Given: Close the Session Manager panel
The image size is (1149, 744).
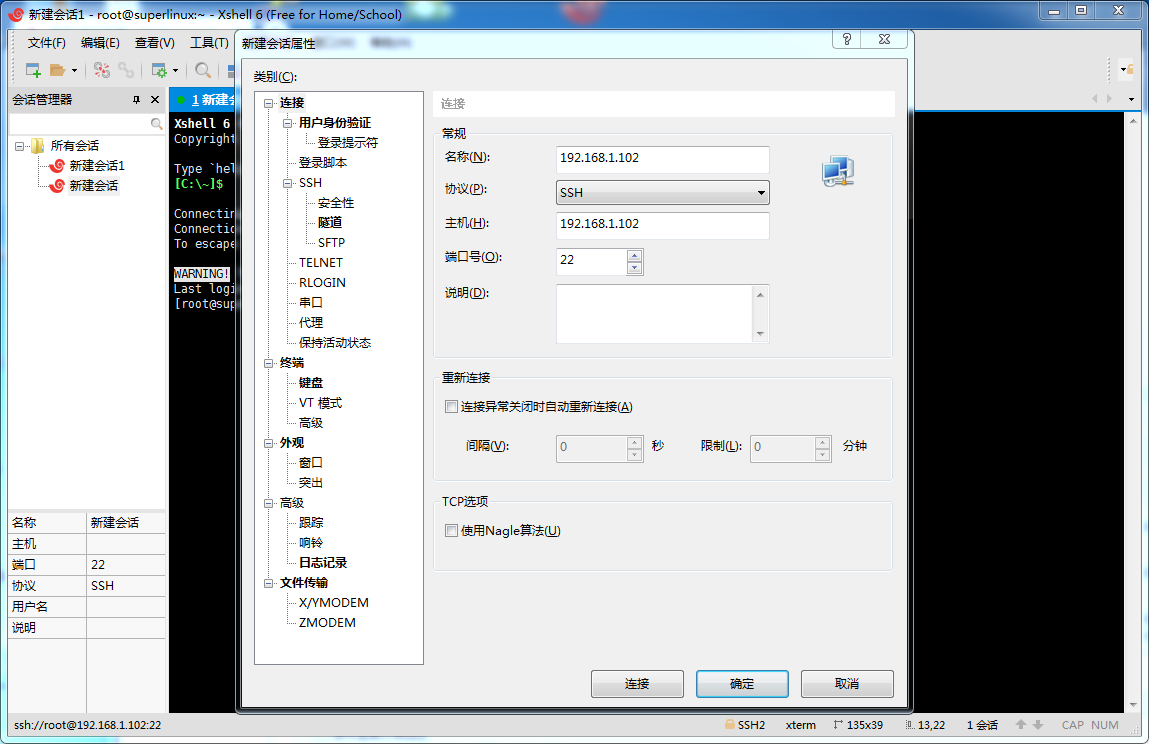Looking at the screenshot, I should (x=155, y=100).
